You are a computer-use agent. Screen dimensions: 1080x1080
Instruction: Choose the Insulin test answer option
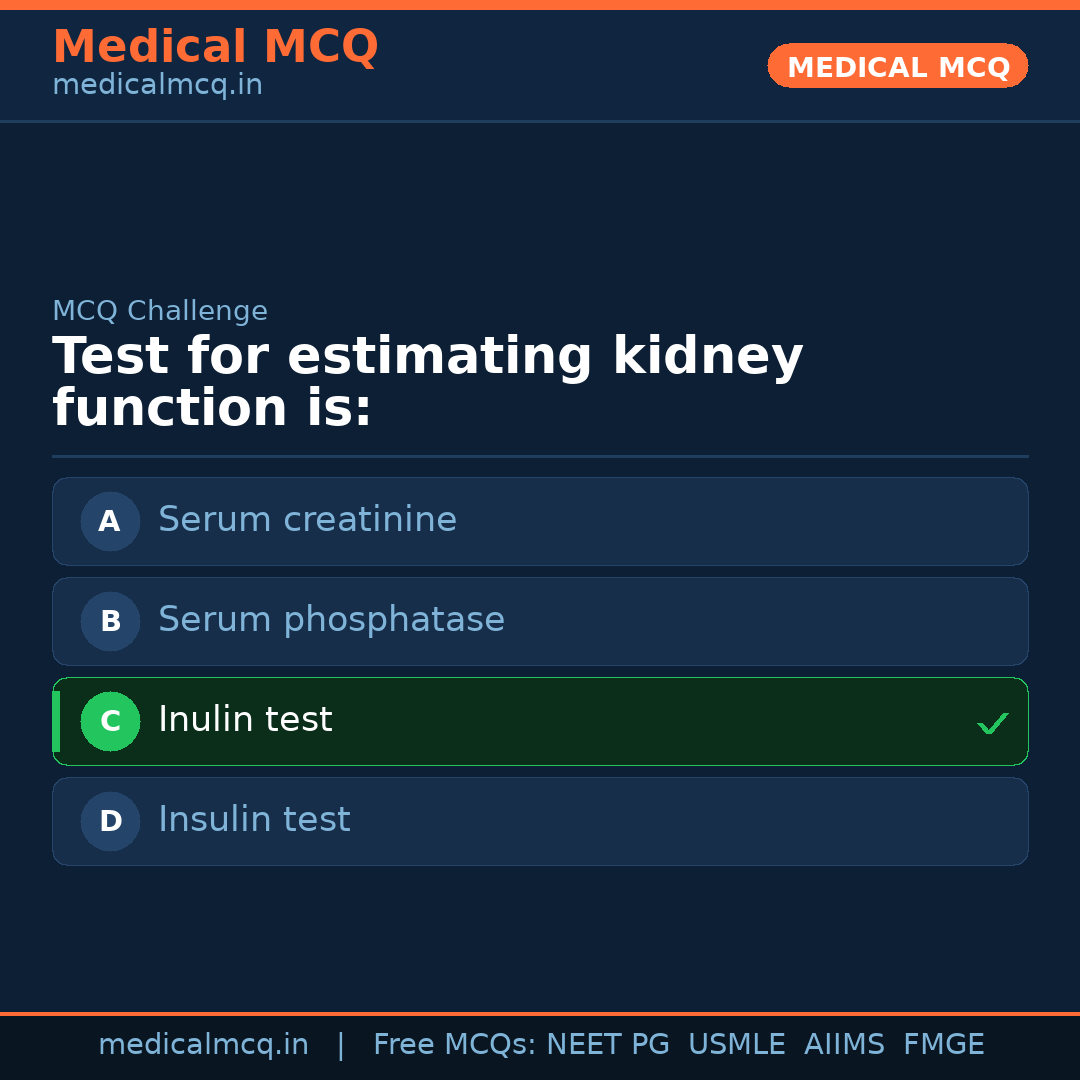pos(254,820)
